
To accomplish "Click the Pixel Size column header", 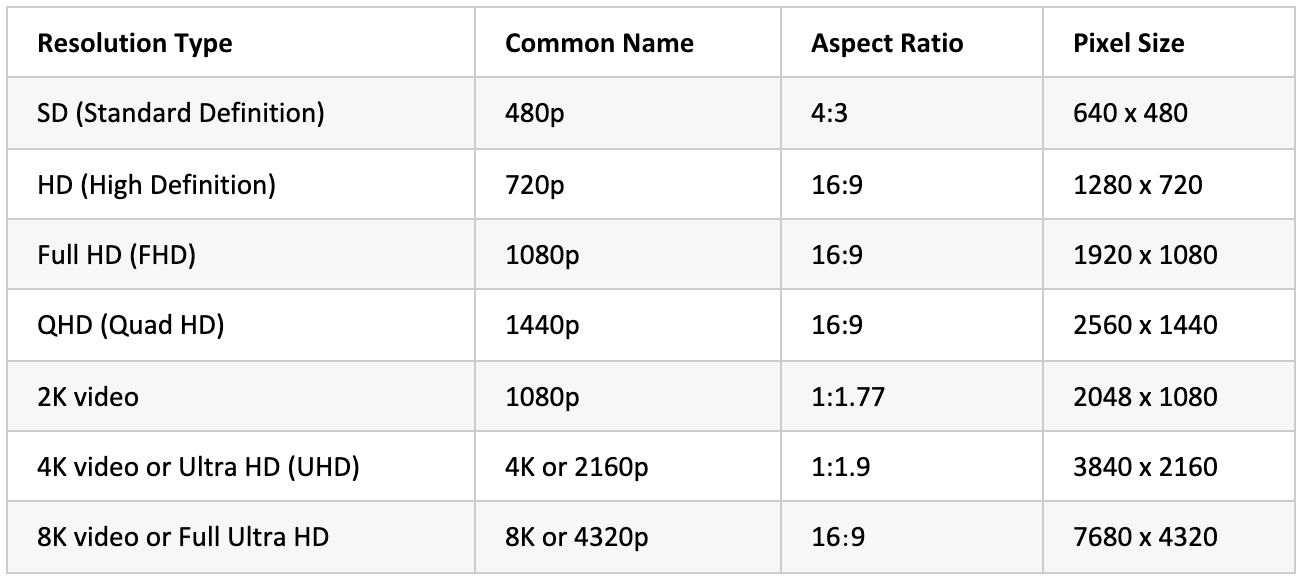I will coord(1128,43).
